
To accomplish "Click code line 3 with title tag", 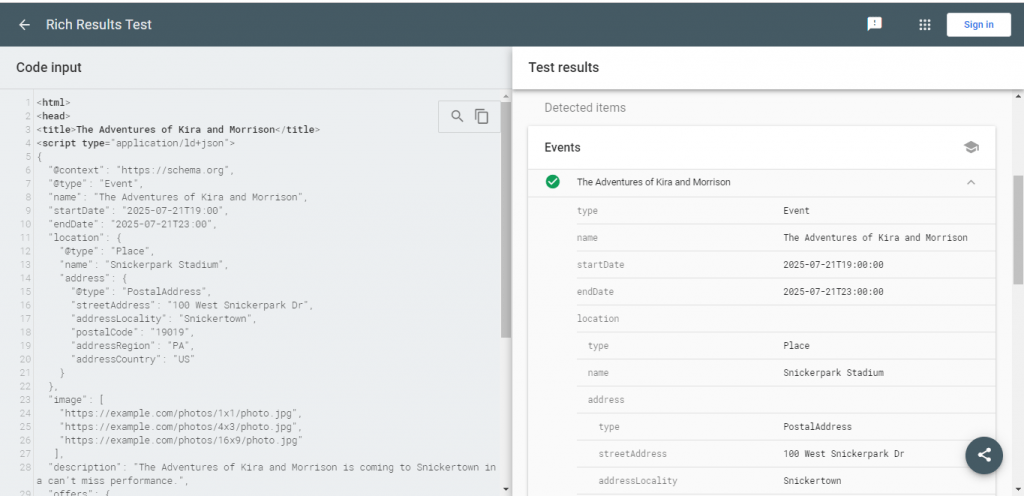I will (178, 130).
